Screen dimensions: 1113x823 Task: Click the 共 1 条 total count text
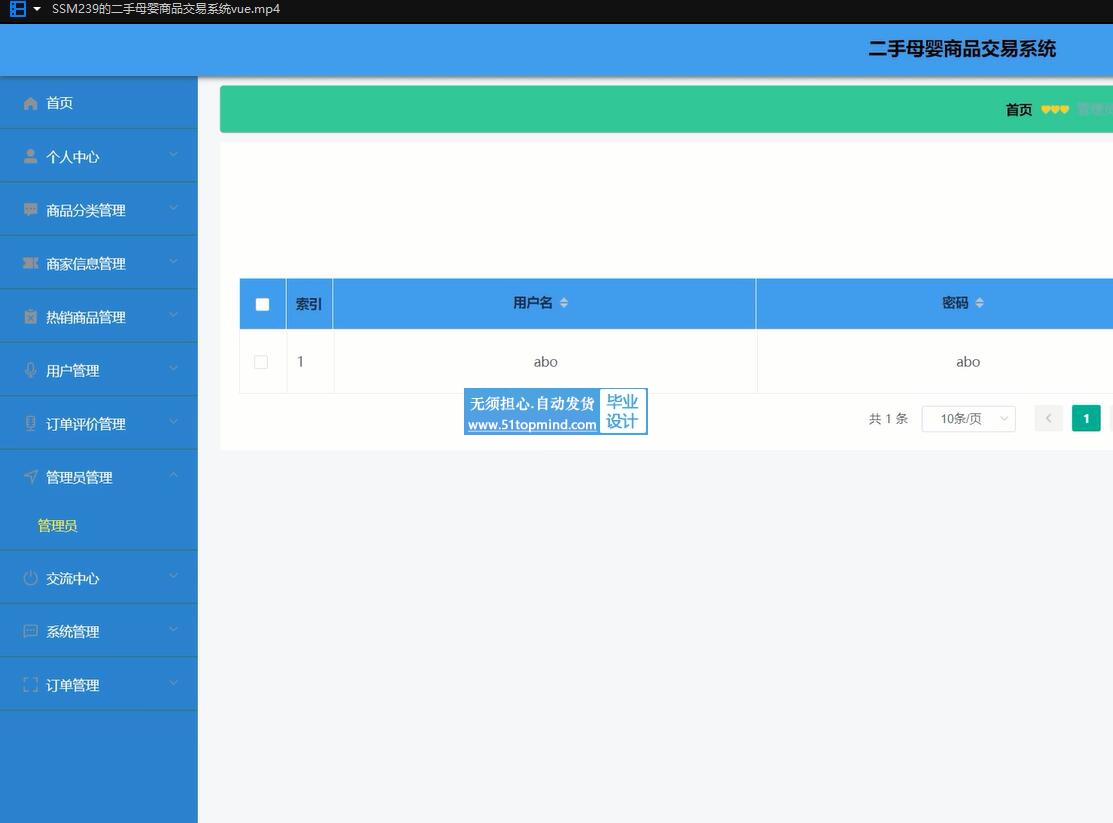(888, 419)
